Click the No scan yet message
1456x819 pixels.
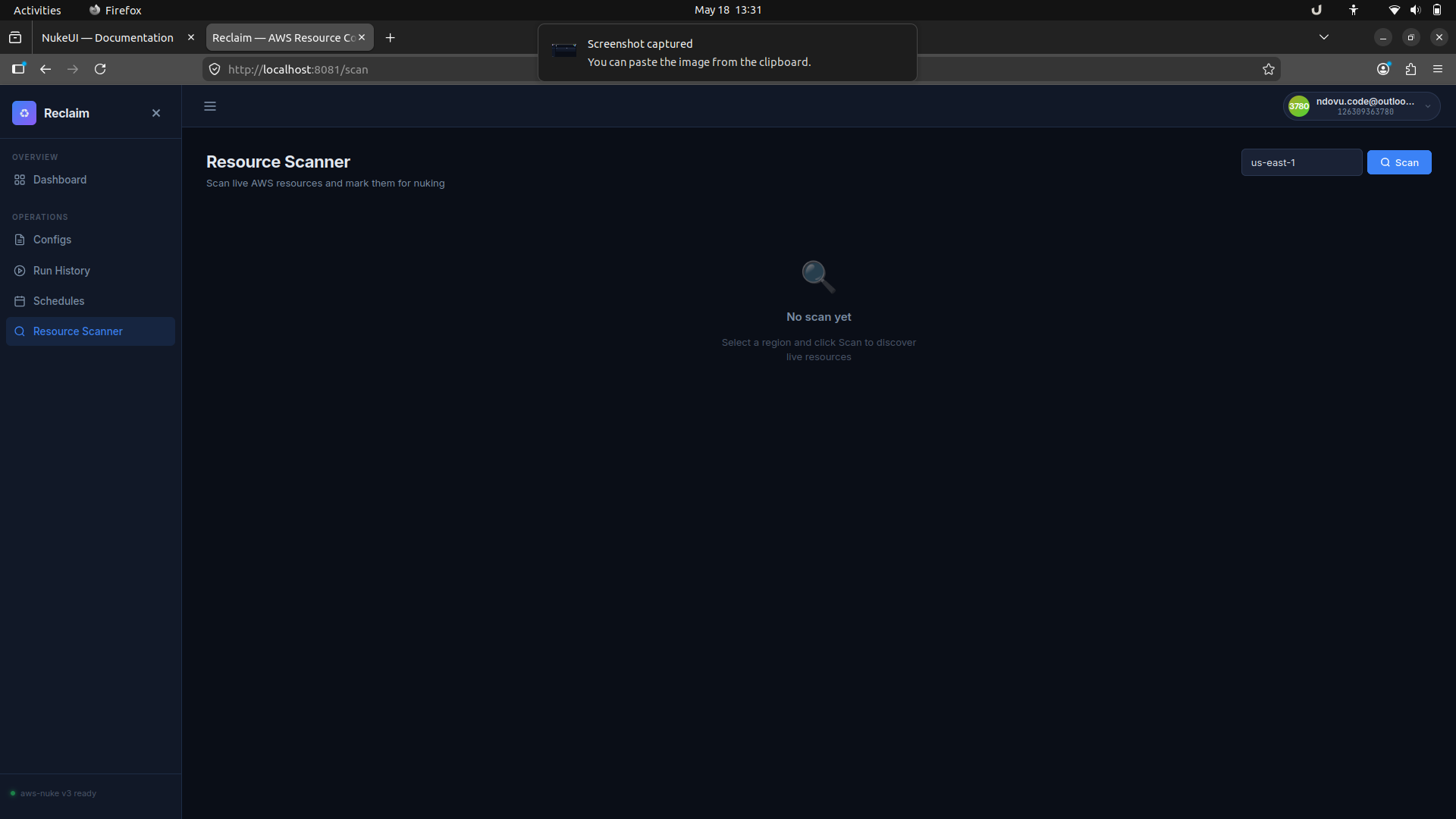(819, 317)
